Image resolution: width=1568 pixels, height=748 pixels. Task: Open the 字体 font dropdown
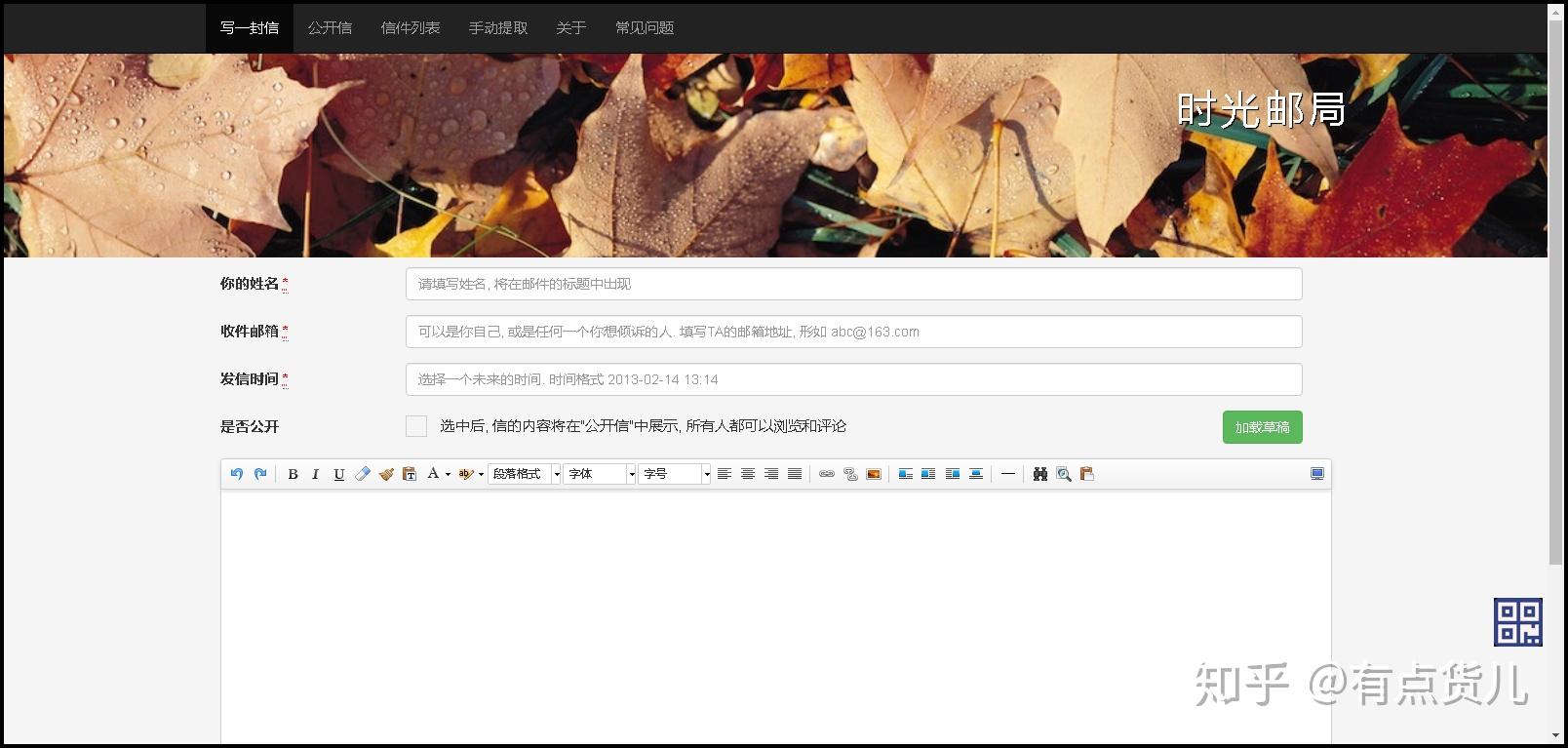[x=600, y=474]
